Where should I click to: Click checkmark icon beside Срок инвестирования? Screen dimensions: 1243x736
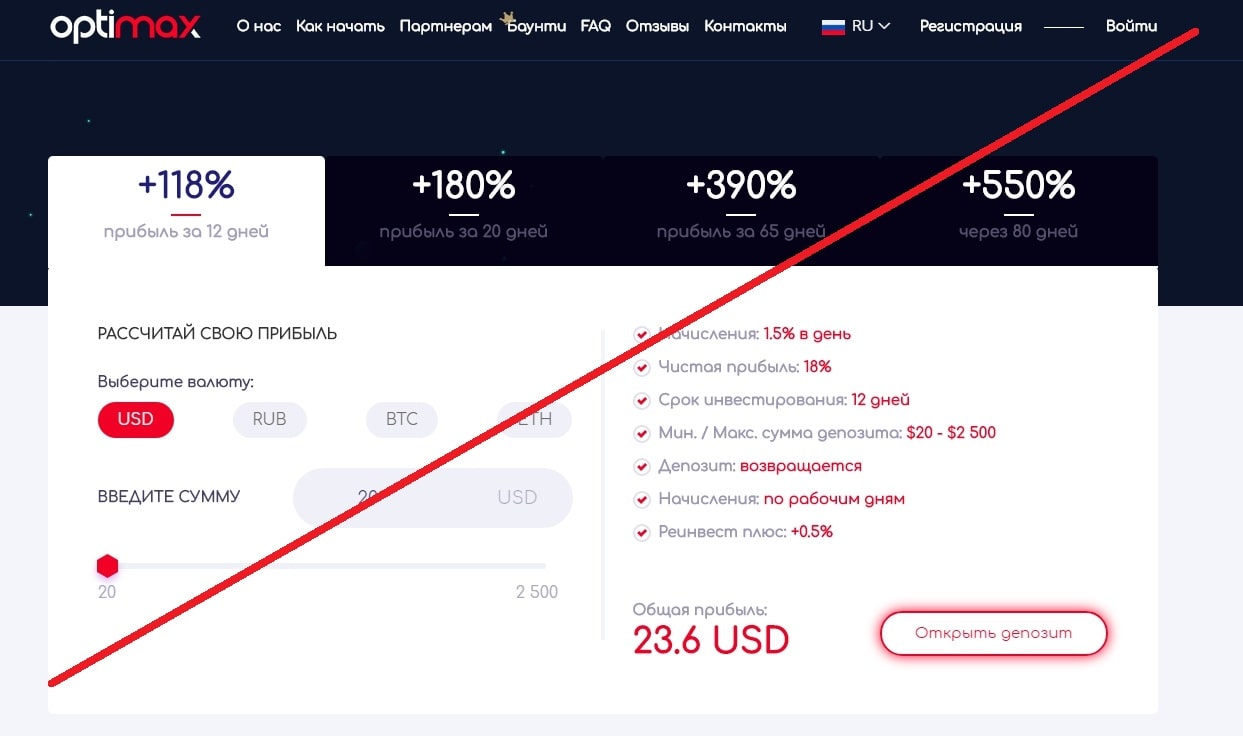[x=642, y=400]
